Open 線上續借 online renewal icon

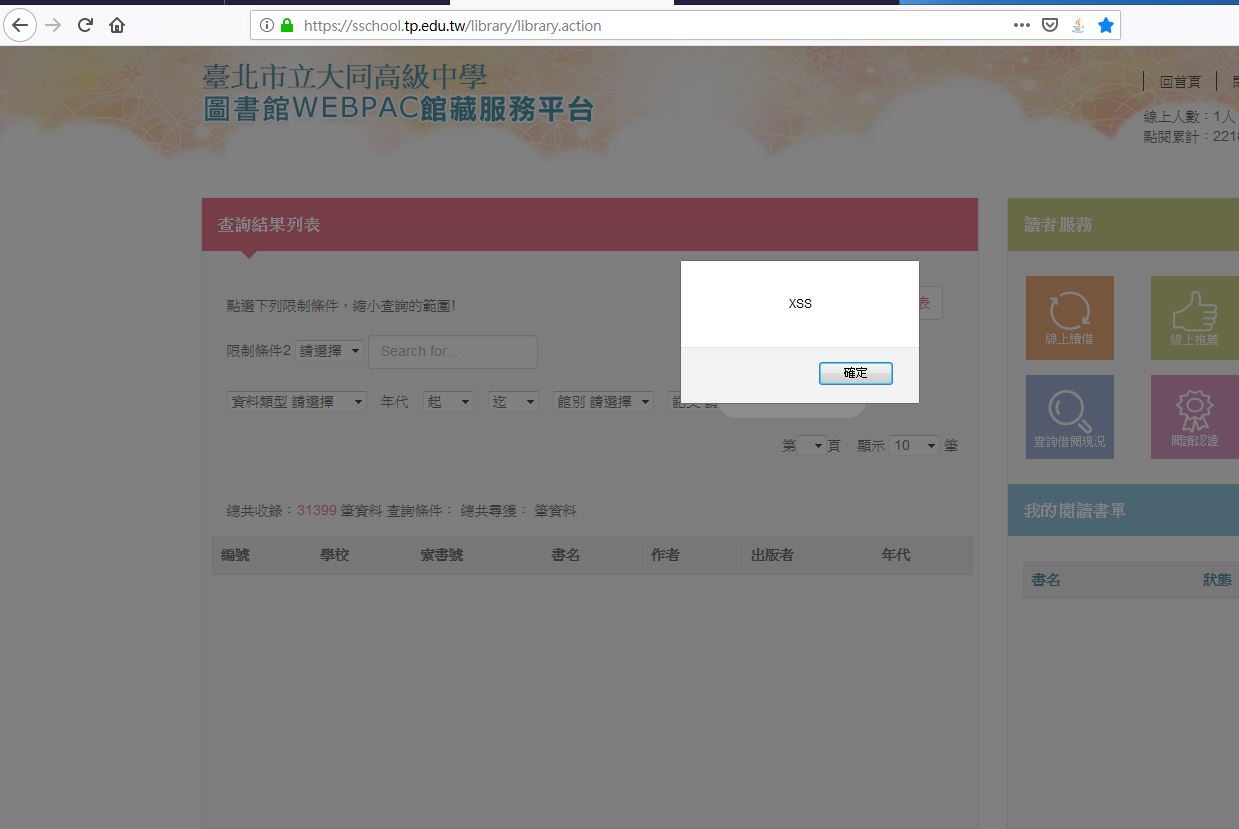point(1070,318)
